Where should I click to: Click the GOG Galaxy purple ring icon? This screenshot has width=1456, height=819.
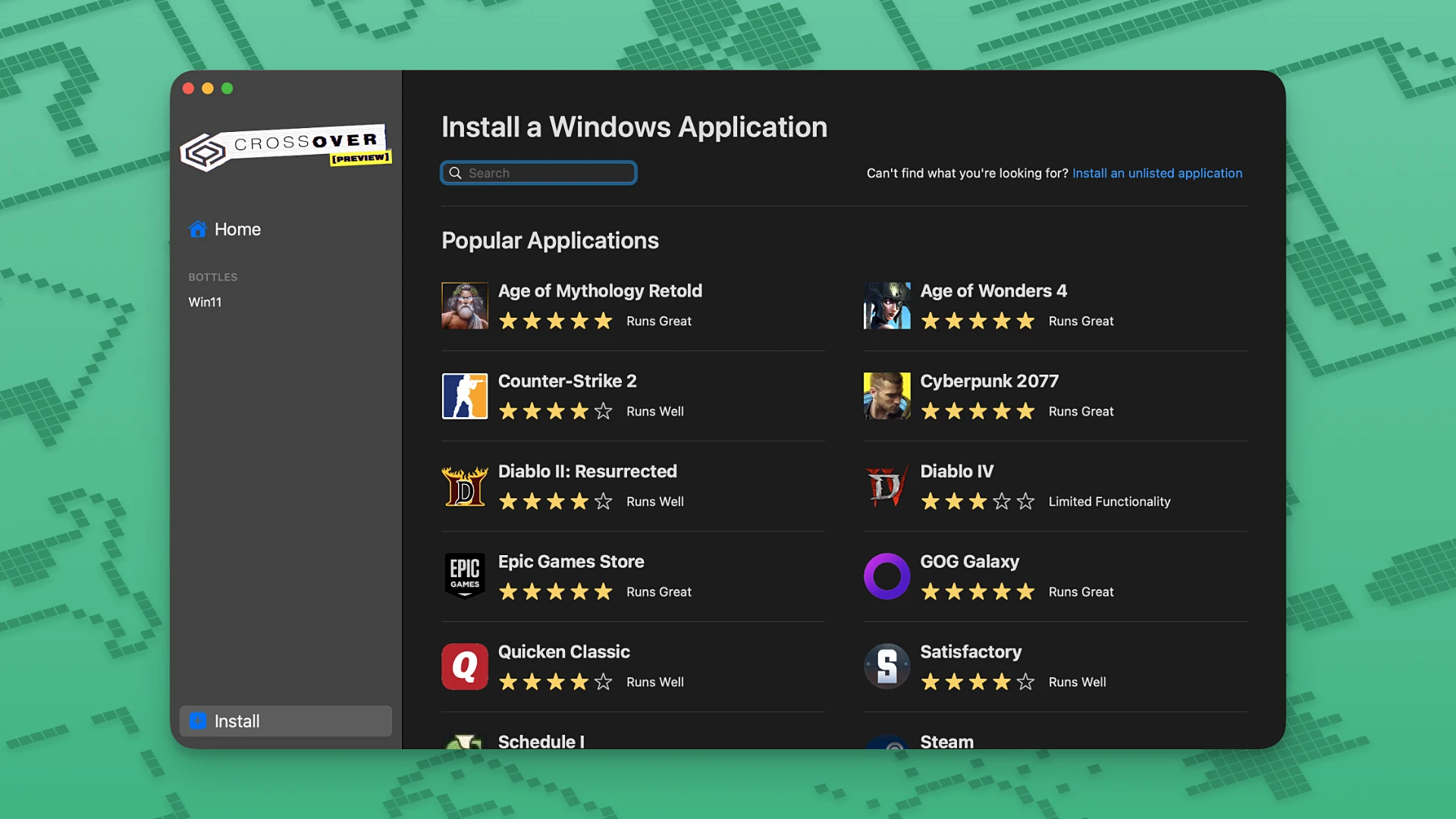[x=886, y=576]
